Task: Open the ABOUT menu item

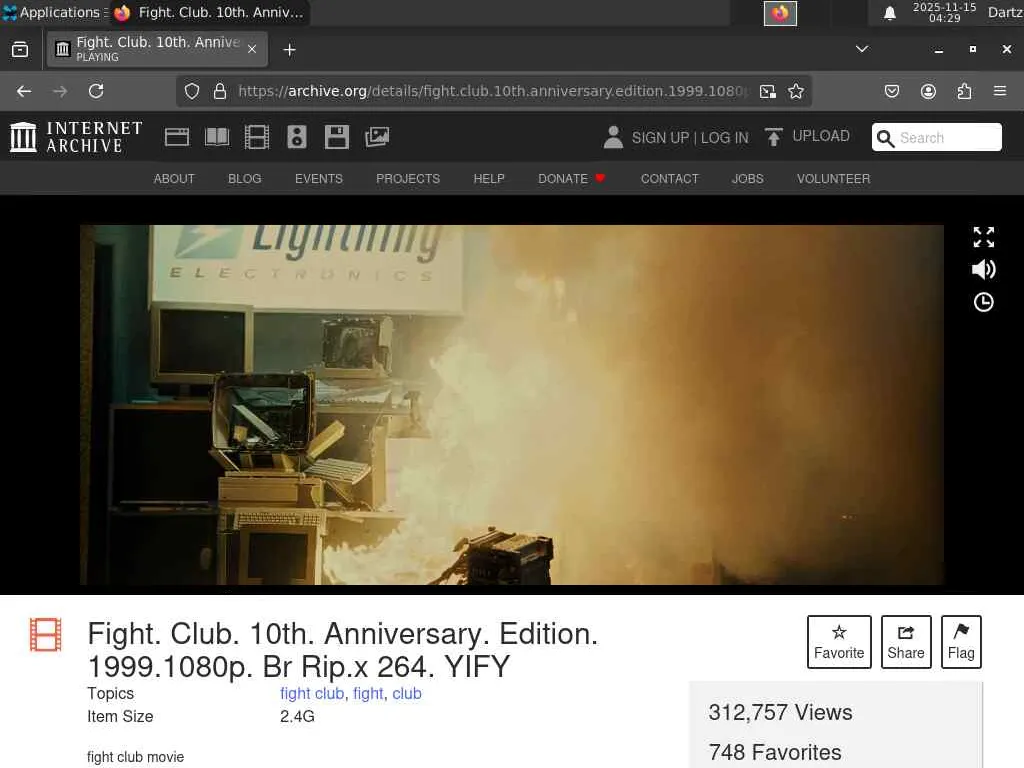Action: [x=174, y=179]
